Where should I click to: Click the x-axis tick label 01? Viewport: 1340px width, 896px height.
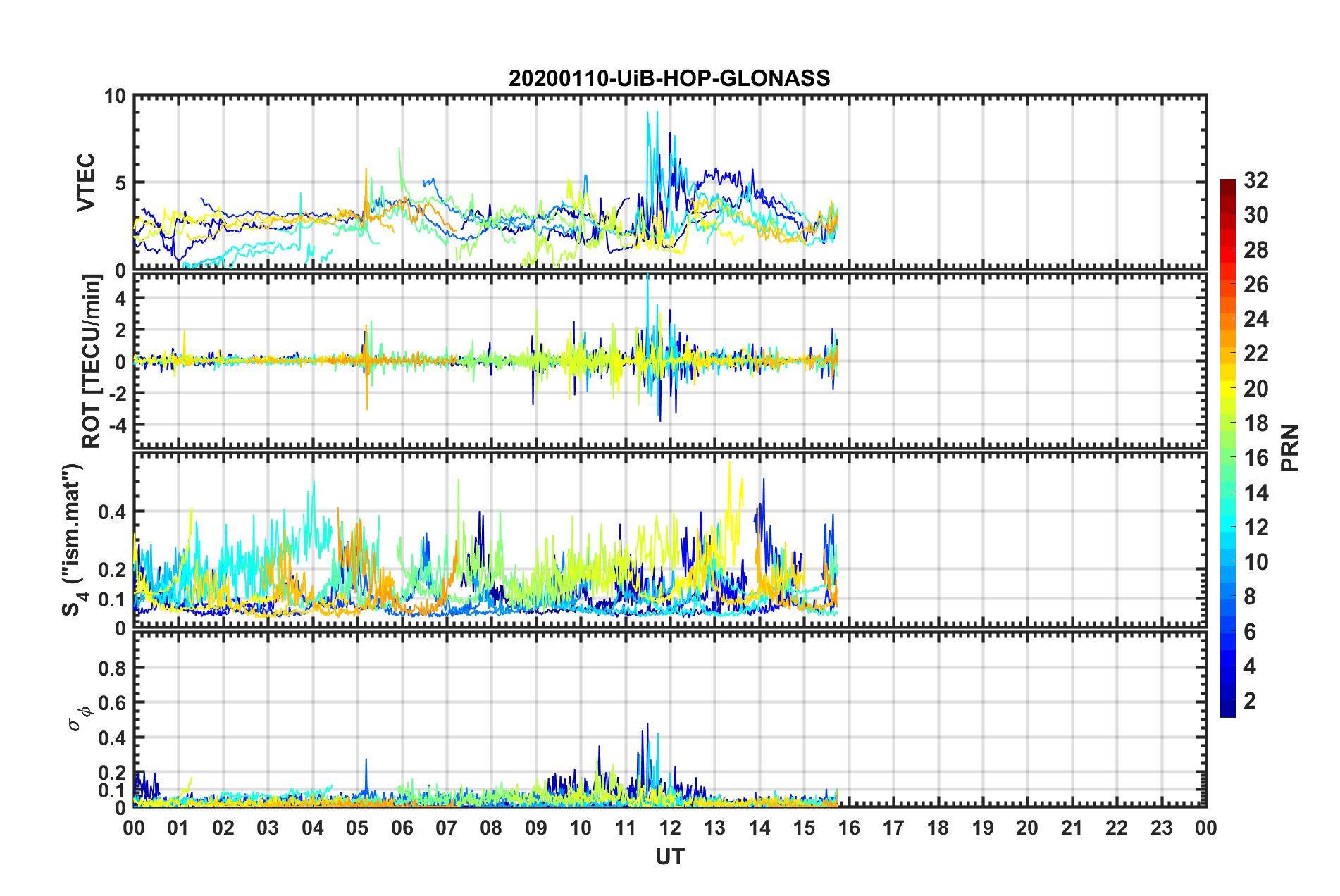tap(178, 828)
